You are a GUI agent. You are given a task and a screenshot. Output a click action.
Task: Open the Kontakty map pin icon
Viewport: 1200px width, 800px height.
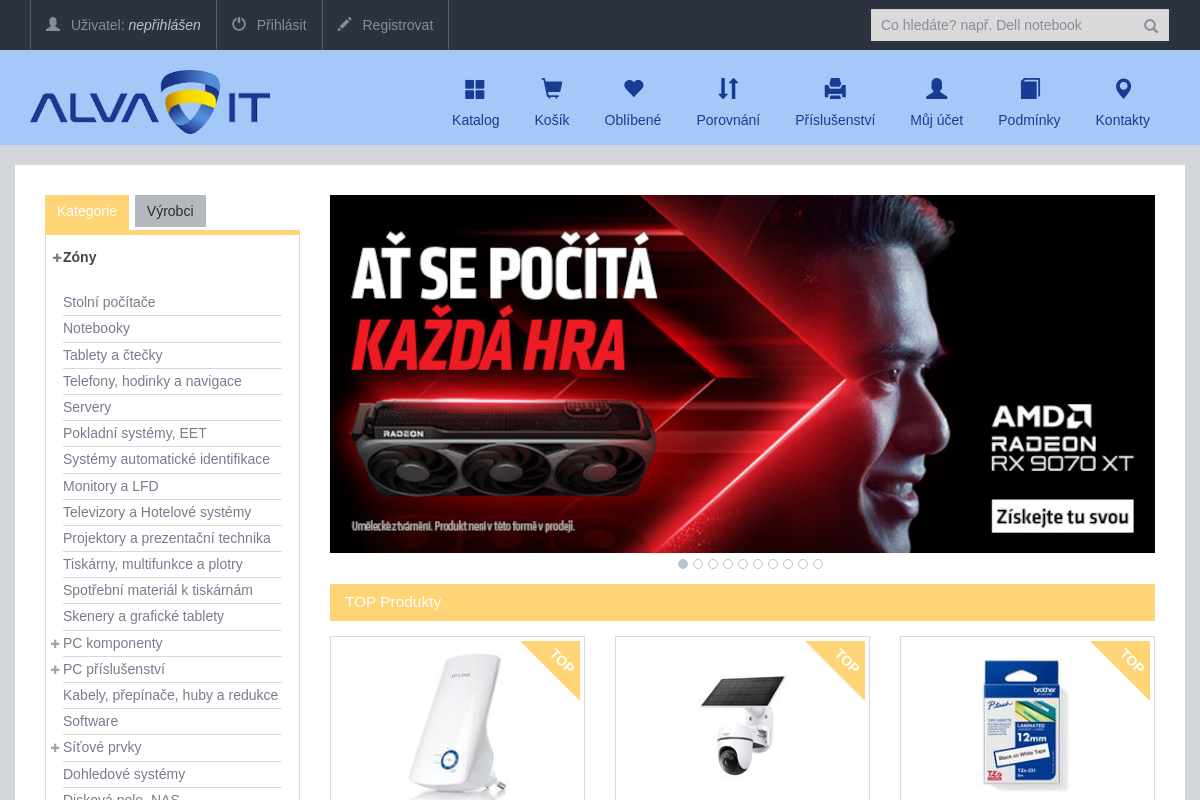click(1123, 89)
